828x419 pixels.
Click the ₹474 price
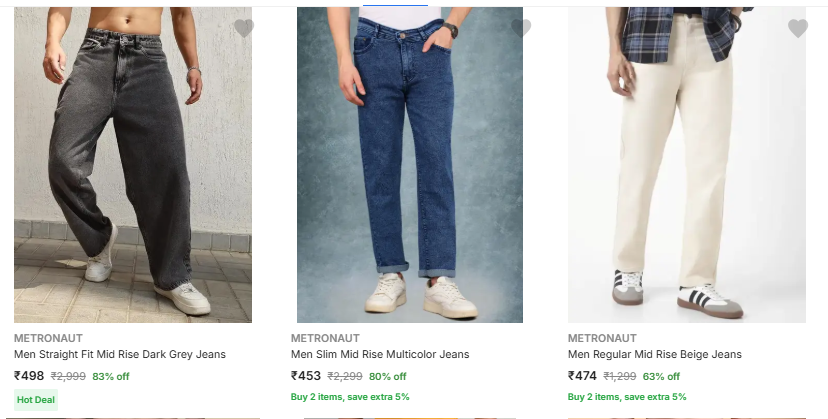click(x=583, y=376)
